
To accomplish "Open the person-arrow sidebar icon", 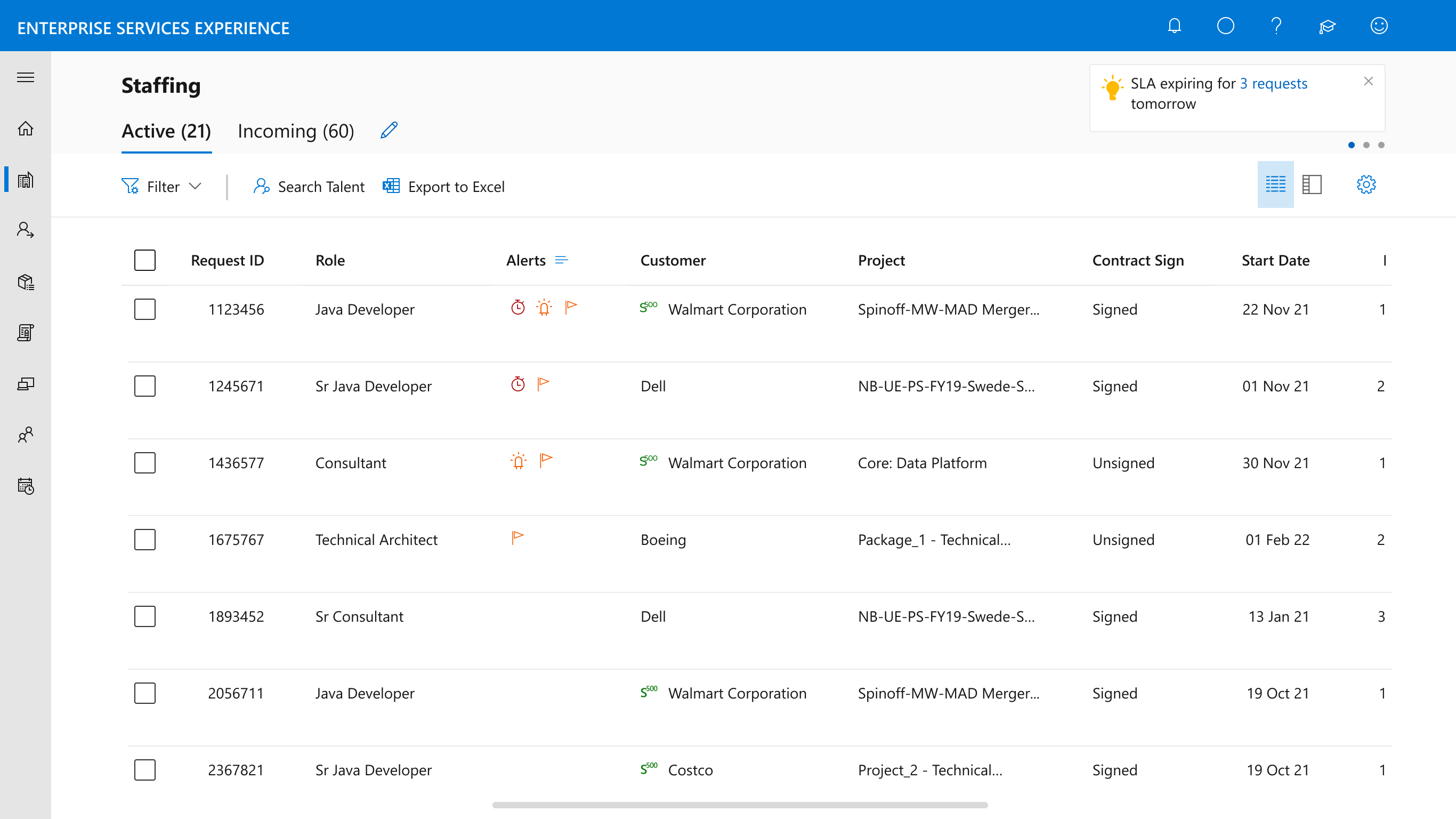I will click(x=26, y=230).
